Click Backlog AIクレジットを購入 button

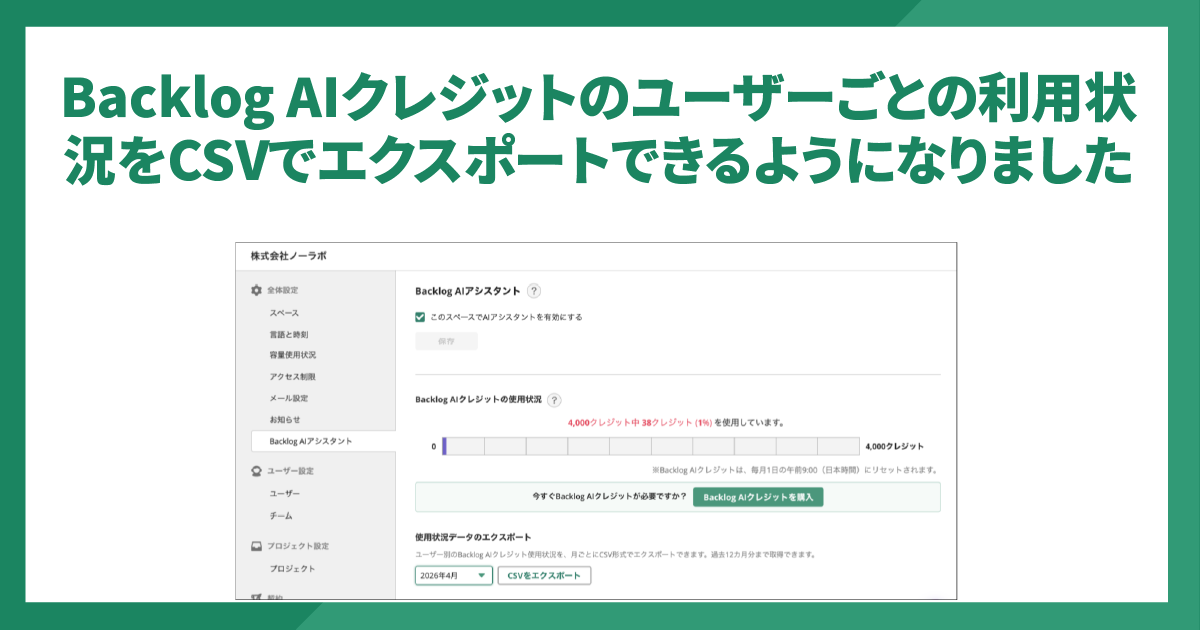click(758, 497)
